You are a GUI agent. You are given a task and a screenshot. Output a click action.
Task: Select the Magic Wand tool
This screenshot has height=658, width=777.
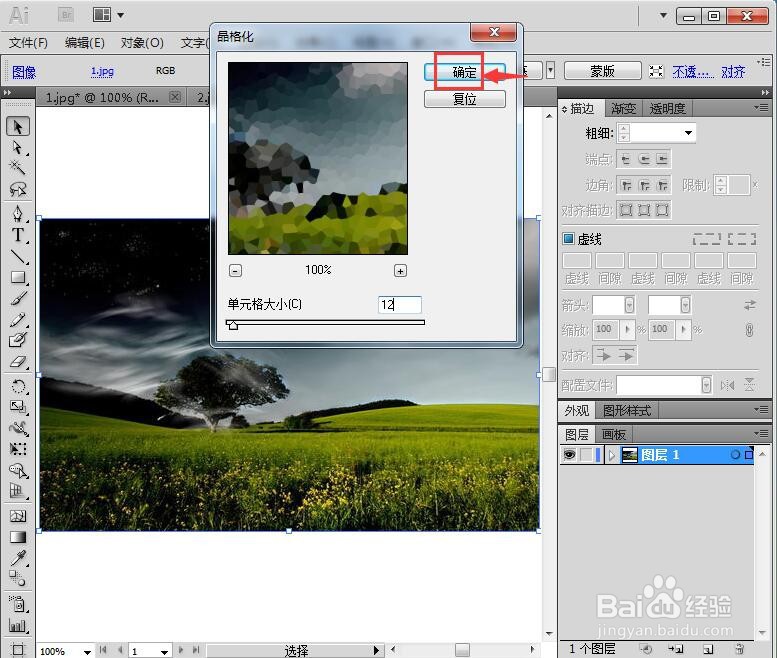point(18,168)
